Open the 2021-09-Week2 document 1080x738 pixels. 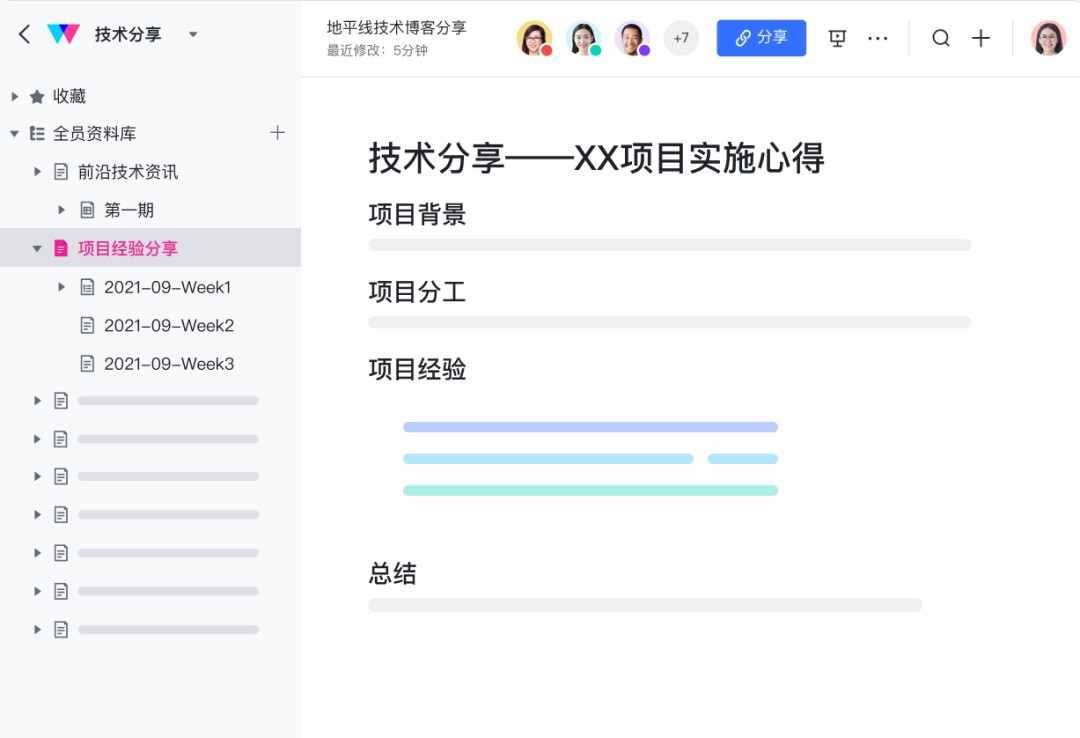[168, 326]
